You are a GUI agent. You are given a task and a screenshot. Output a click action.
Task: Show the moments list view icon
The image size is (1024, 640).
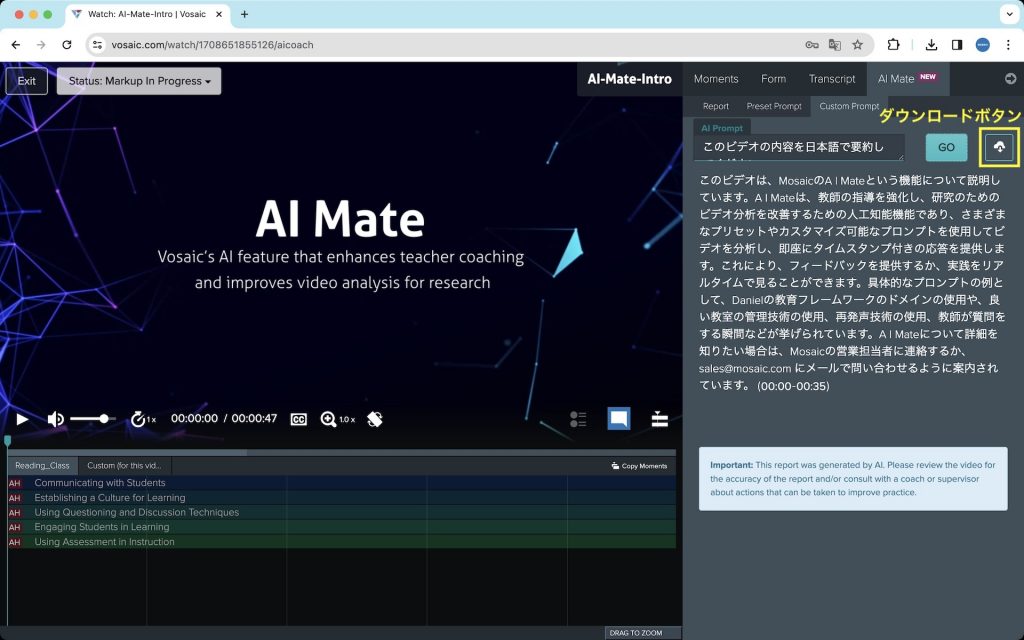point(578,419)
